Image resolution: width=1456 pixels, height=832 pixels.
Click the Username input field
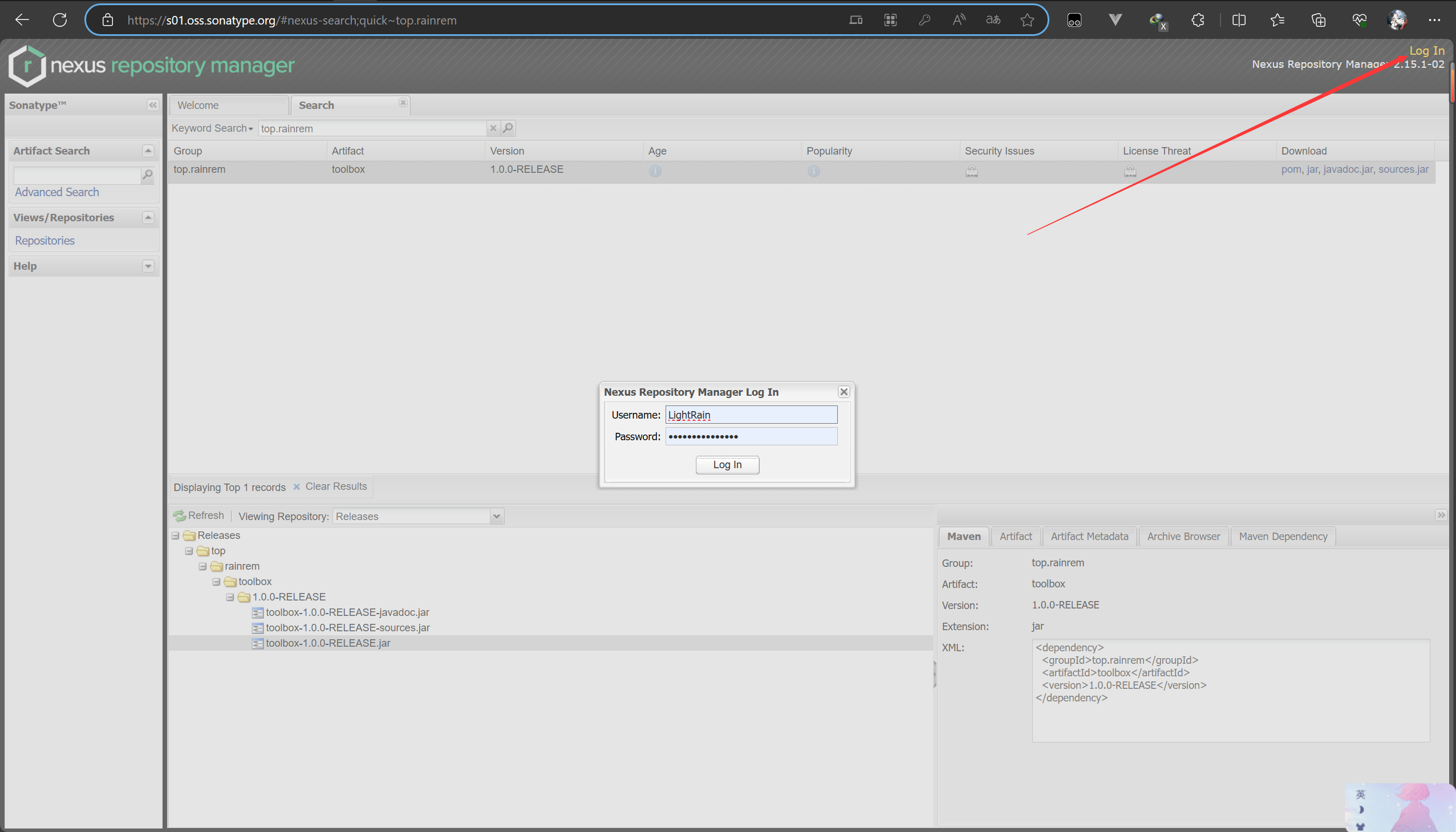751,415
